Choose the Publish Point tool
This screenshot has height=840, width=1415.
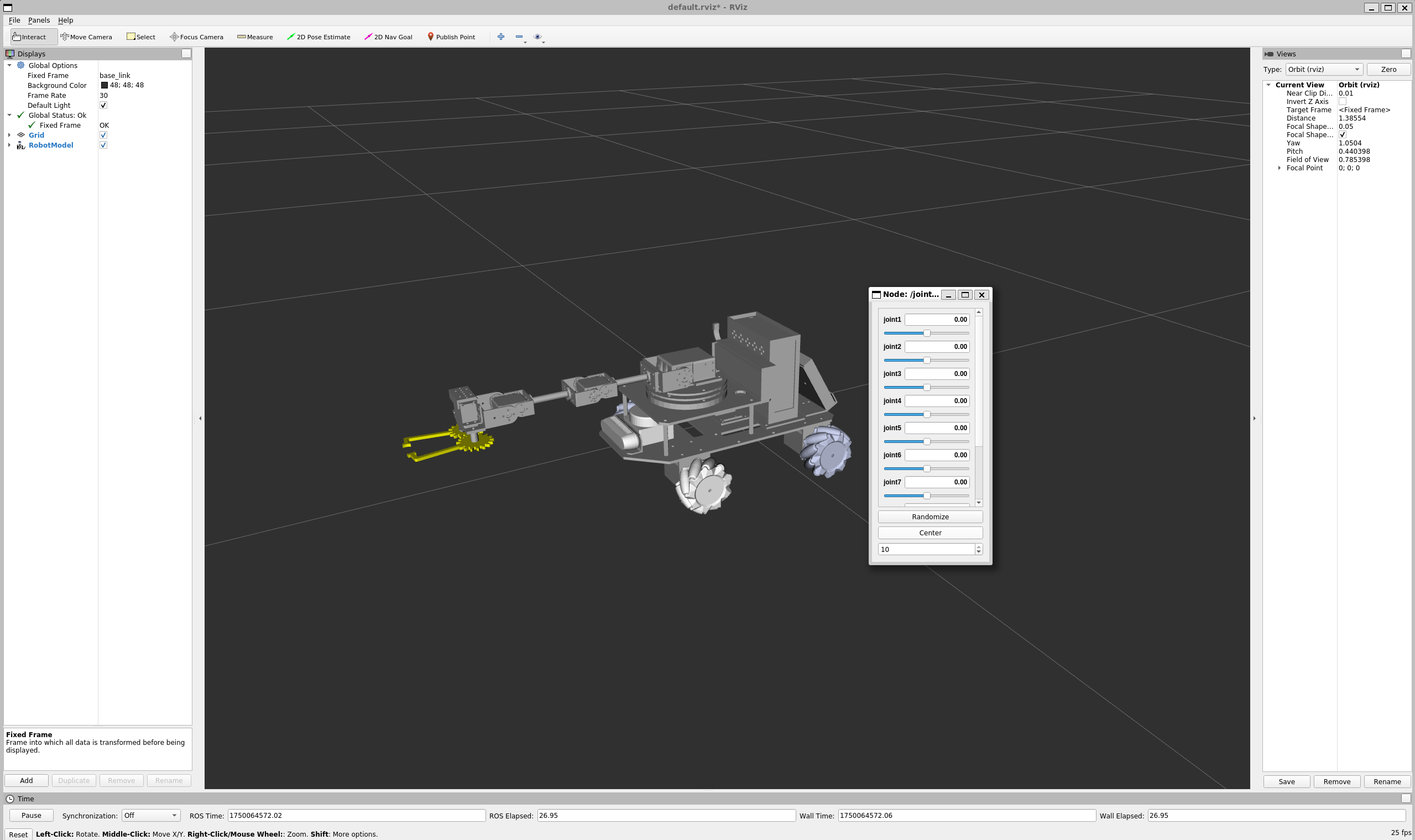pos(451,36)
